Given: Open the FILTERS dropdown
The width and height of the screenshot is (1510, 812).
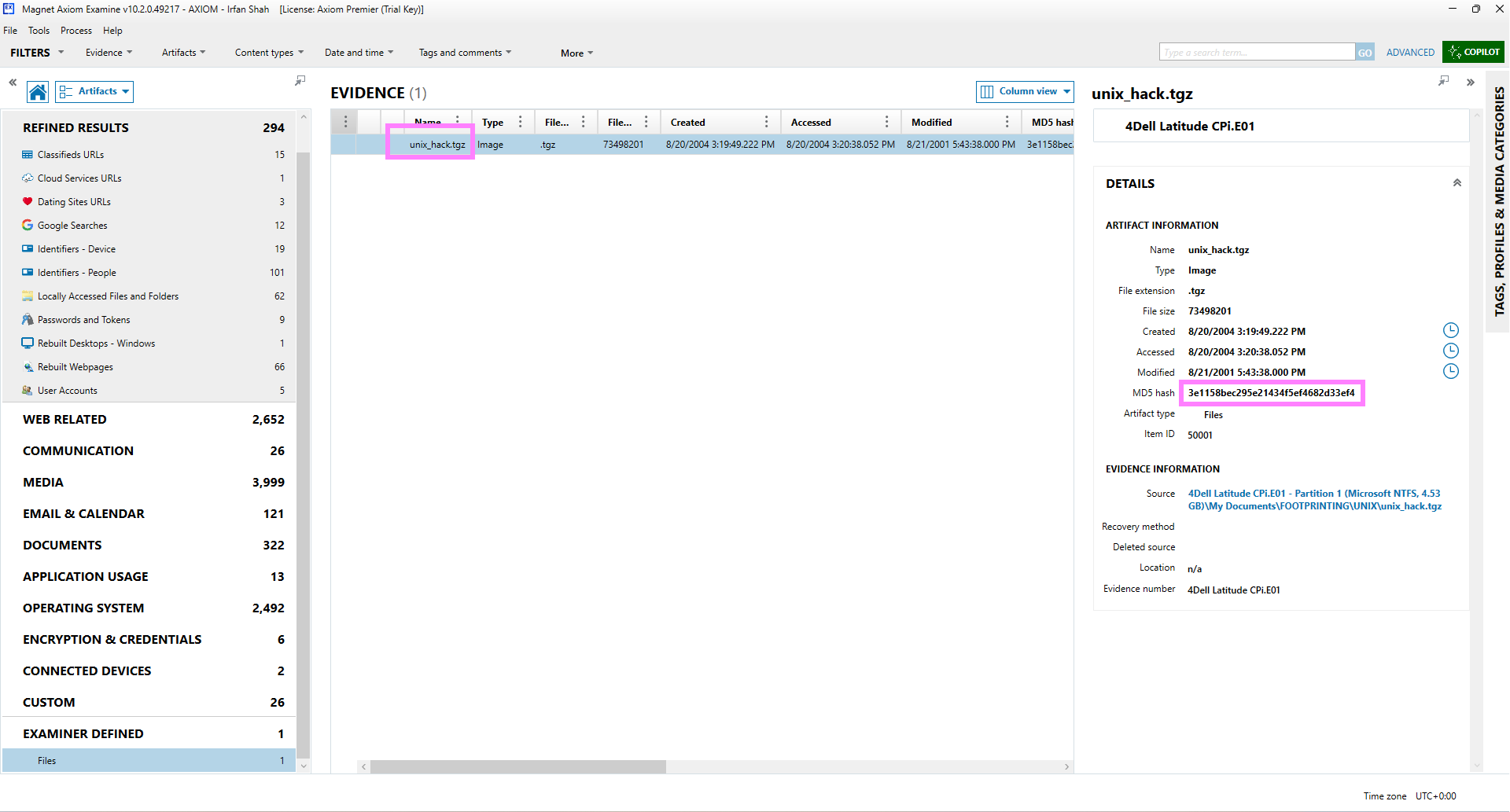Looking at the screenshot, I should tap(37, 53).
